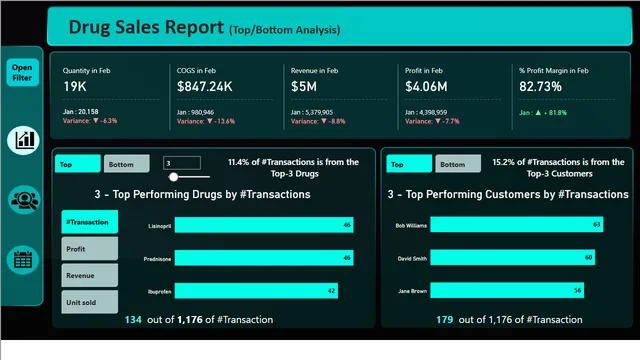Click the Jan : 4,398,959 profit text
640x360 pixels.
click(426, 112)
